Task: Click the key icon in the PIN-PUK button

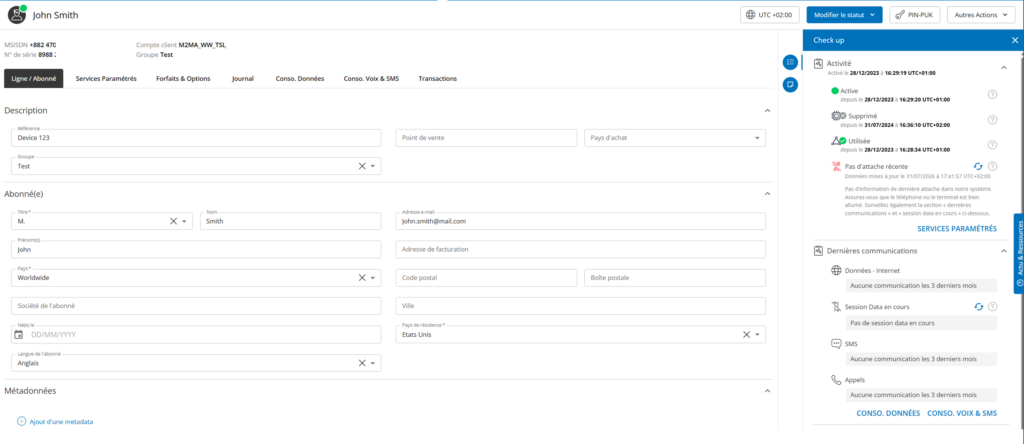Action: coord(899,14)
